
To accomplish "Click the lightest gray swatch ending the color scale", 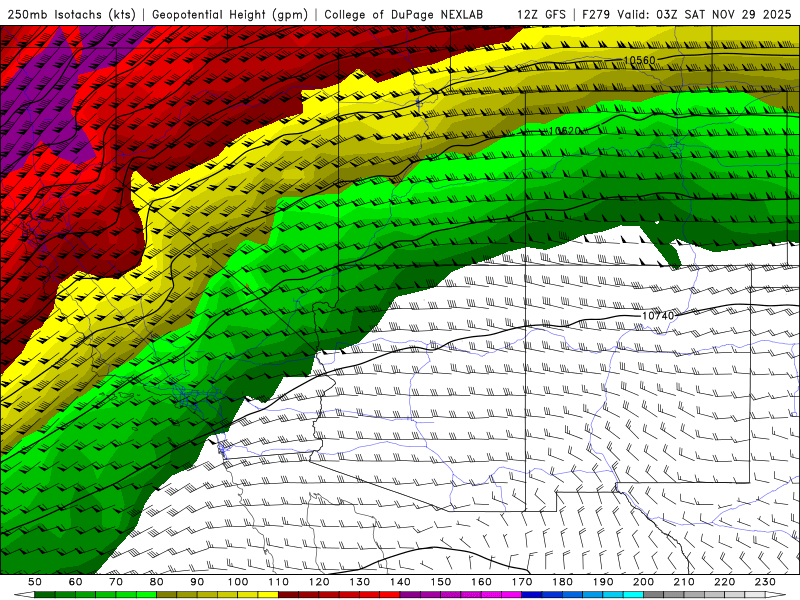I will point(755,595).
